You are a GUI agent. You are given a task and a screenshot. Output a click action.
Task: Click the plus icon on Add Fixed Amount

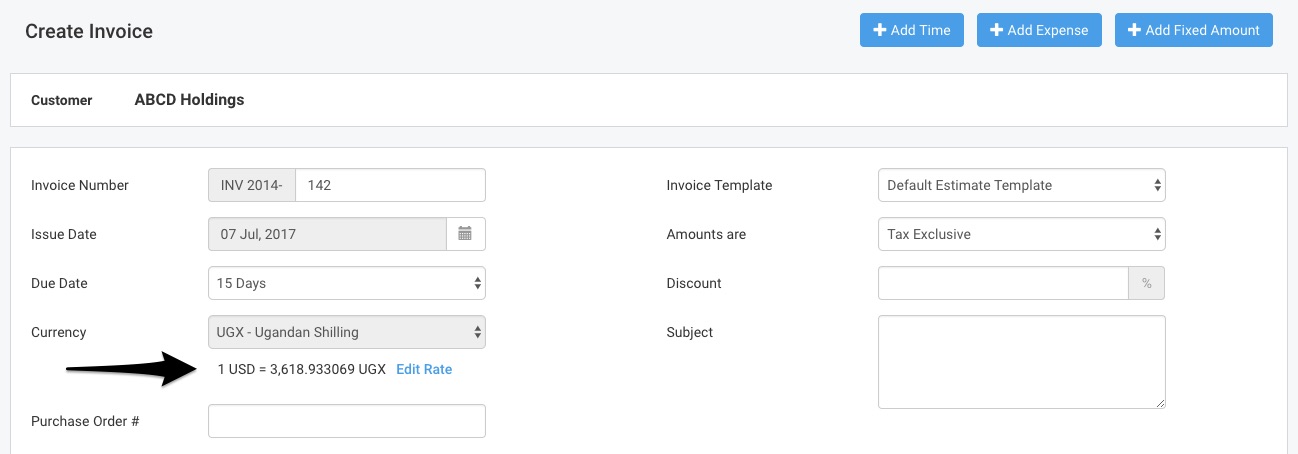pos(1134,30)
